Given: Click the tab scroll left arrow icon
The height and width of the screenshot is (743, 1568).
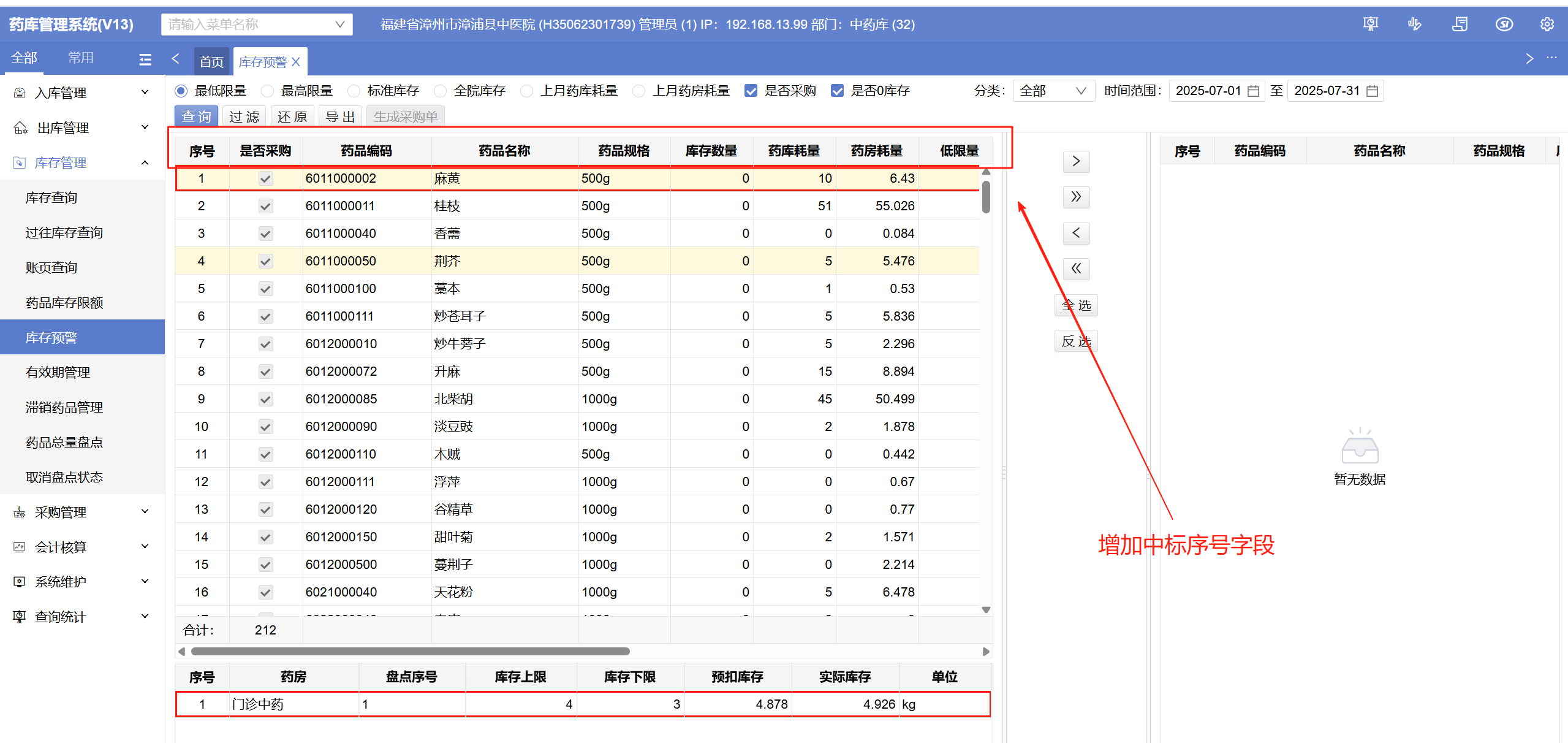Looking at the screenshot, I should (x=176, y=59).
